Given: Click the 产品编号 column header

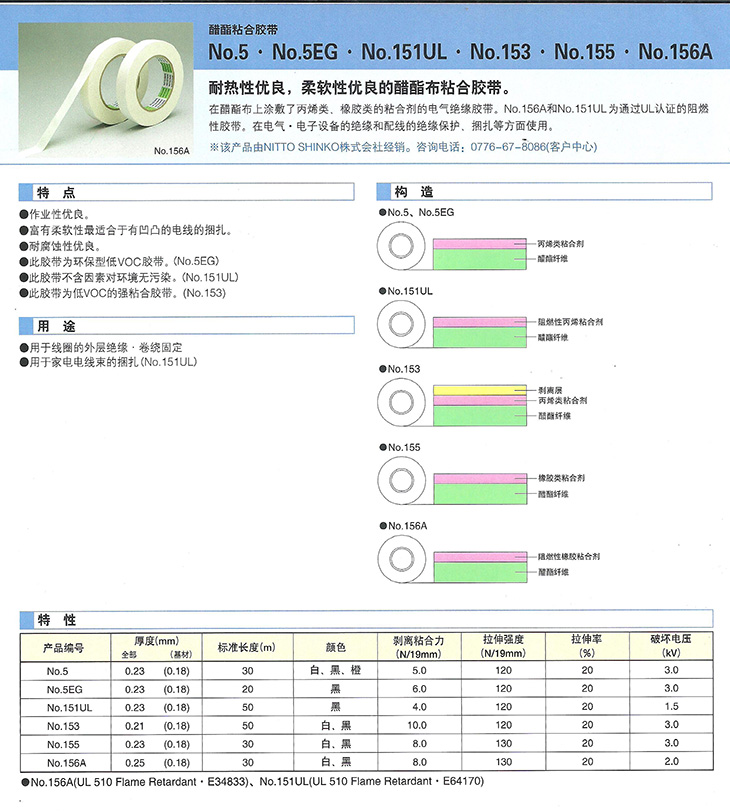Looking at the screenshot, I should click(64, 648).
